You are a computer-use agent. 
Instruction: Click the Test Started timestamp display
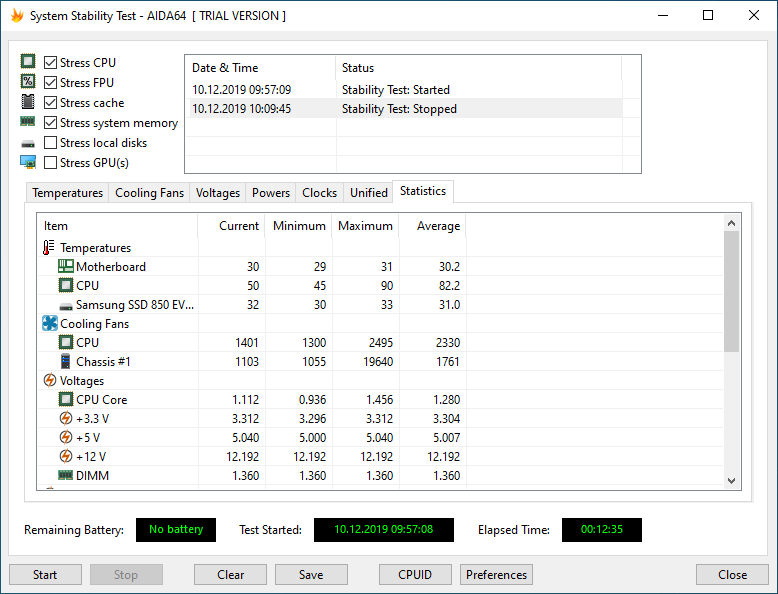click(x=384, y=529)
